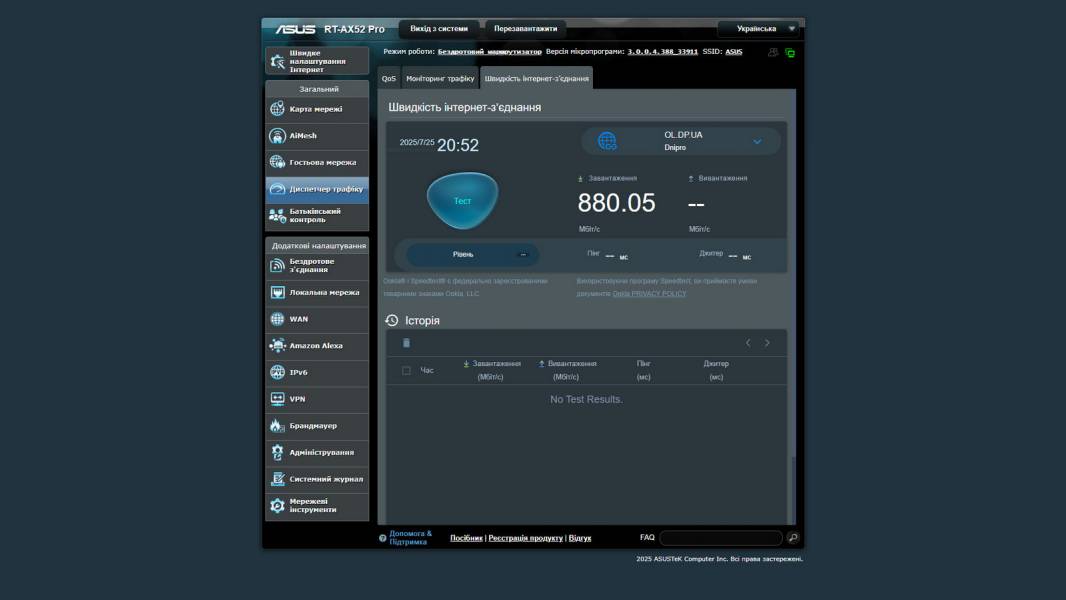Click the firewall (Брандмауер) flame icon
This screenshot has width=1066, height=600.
point(277,426)
